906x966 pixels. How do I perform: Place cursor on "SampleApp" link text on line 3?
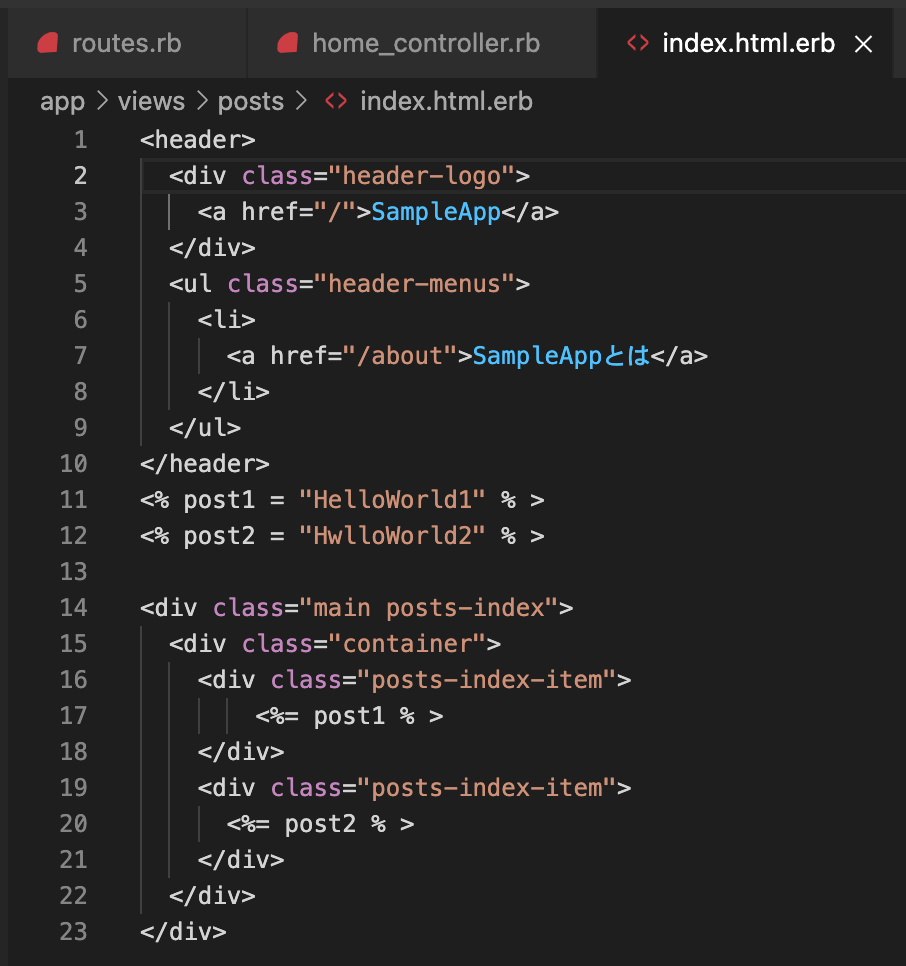click(435, 212)
